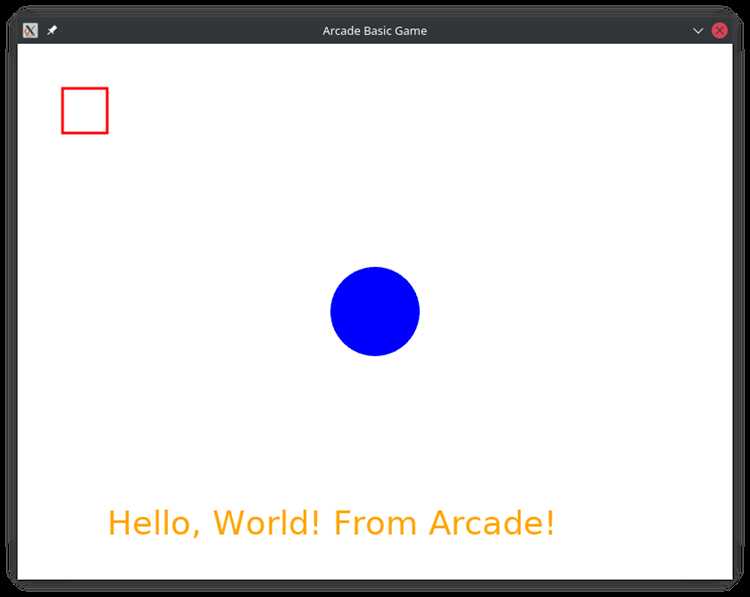Click the word "Hello," in orange text

[154, 523]
